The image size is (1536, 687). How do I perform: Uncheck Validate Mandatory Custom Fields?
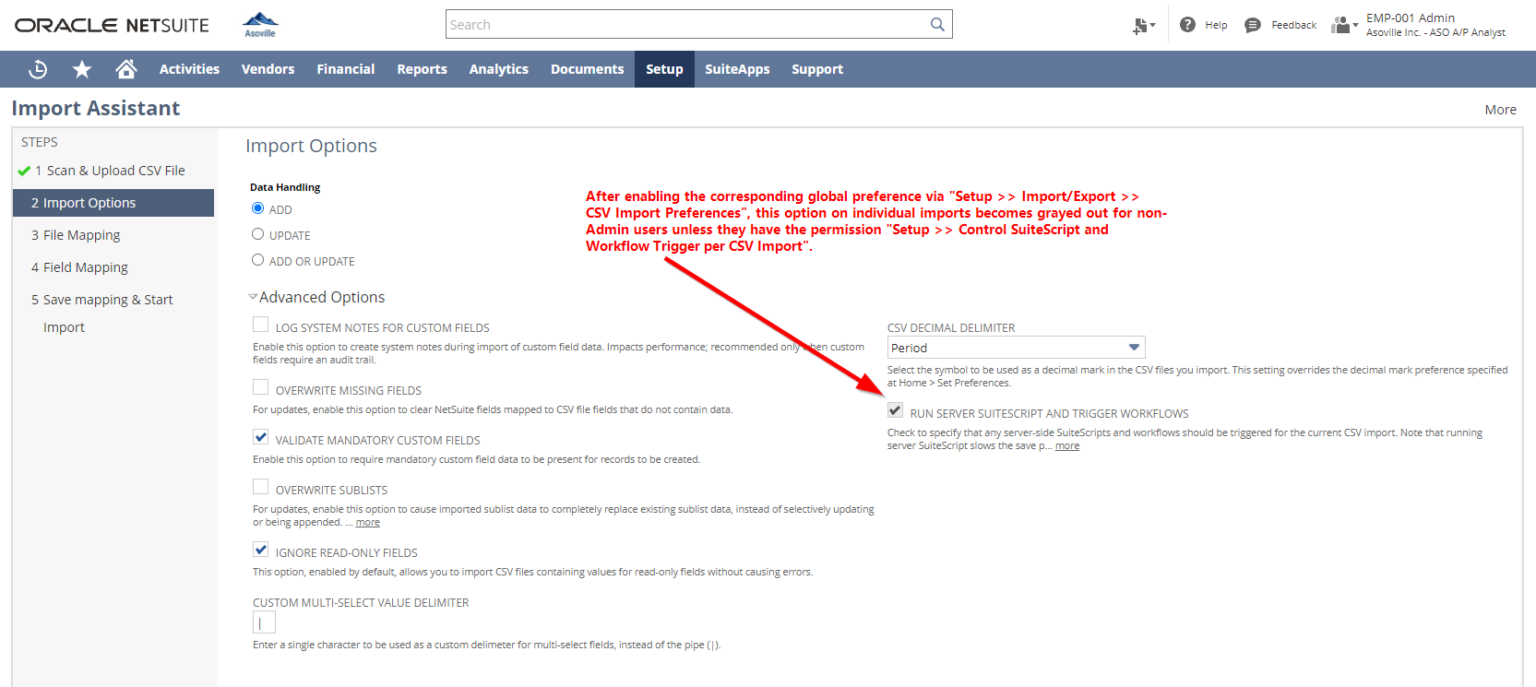[x=260, y=437]
